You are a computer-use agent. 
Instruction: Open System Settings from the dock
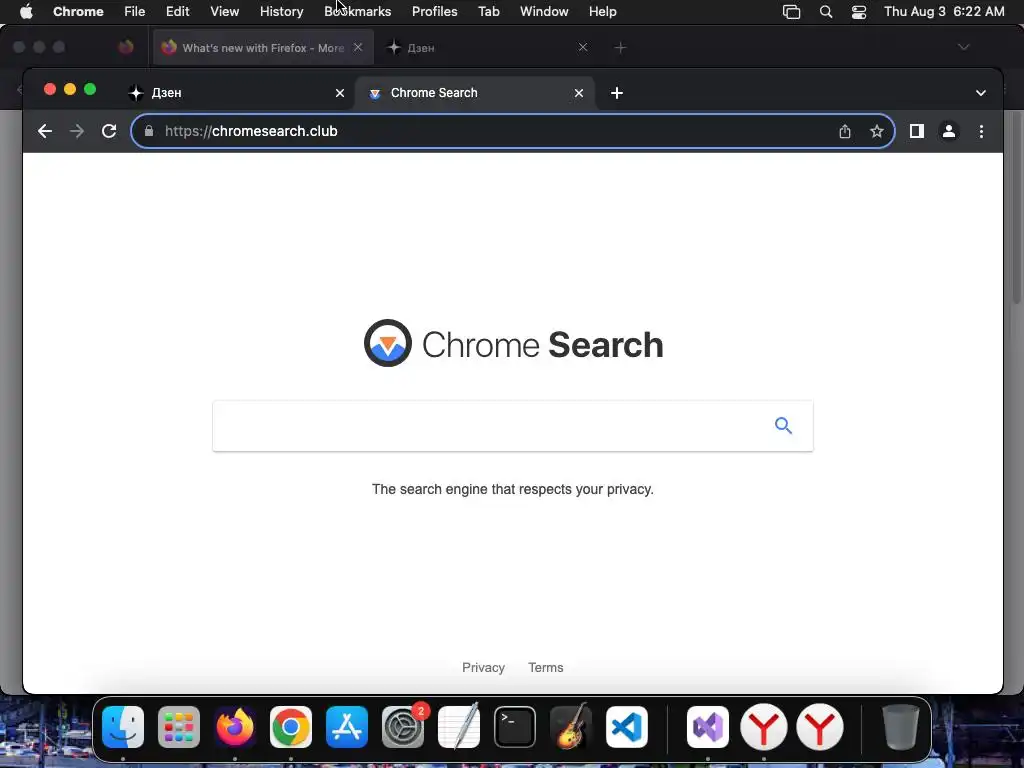pyautogui.click(x=403, y=727)
